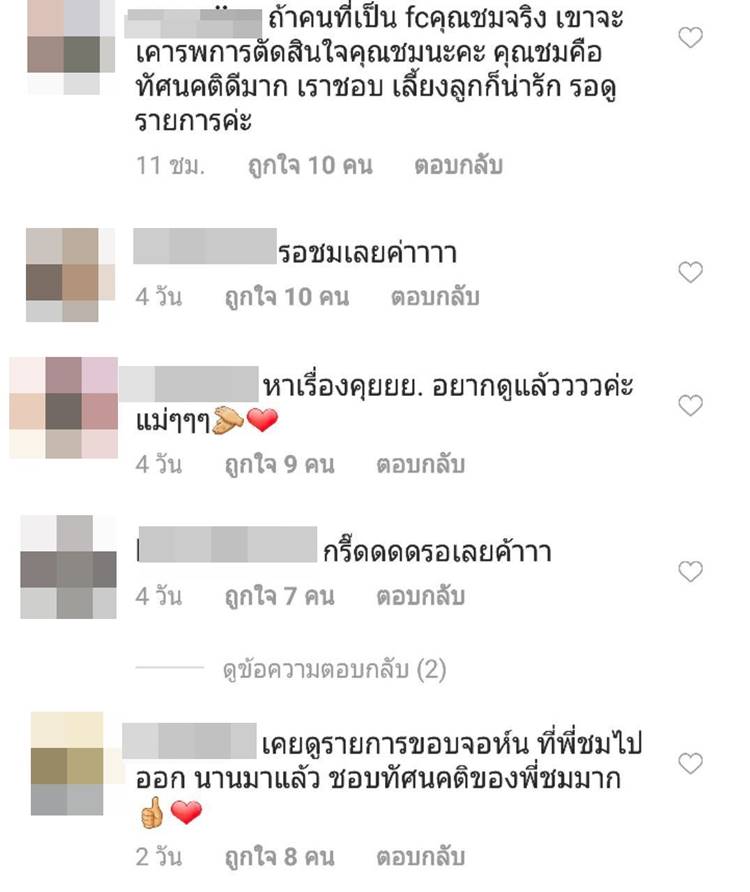
Task: Open avatar of 'หาเรื่องคุยยย' commenter
Action: [x=64, y=407]
